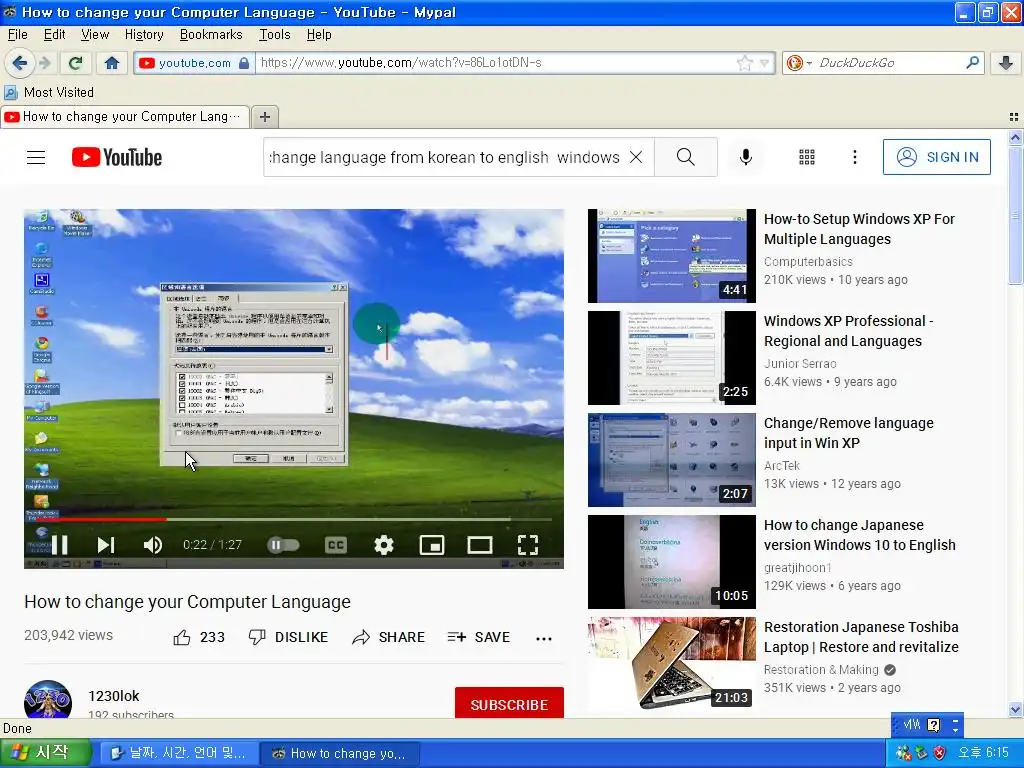Open How-to Setup Windows XP thumbnail
This screenshot has width=1024, height=768.
[x=671, y=256]
